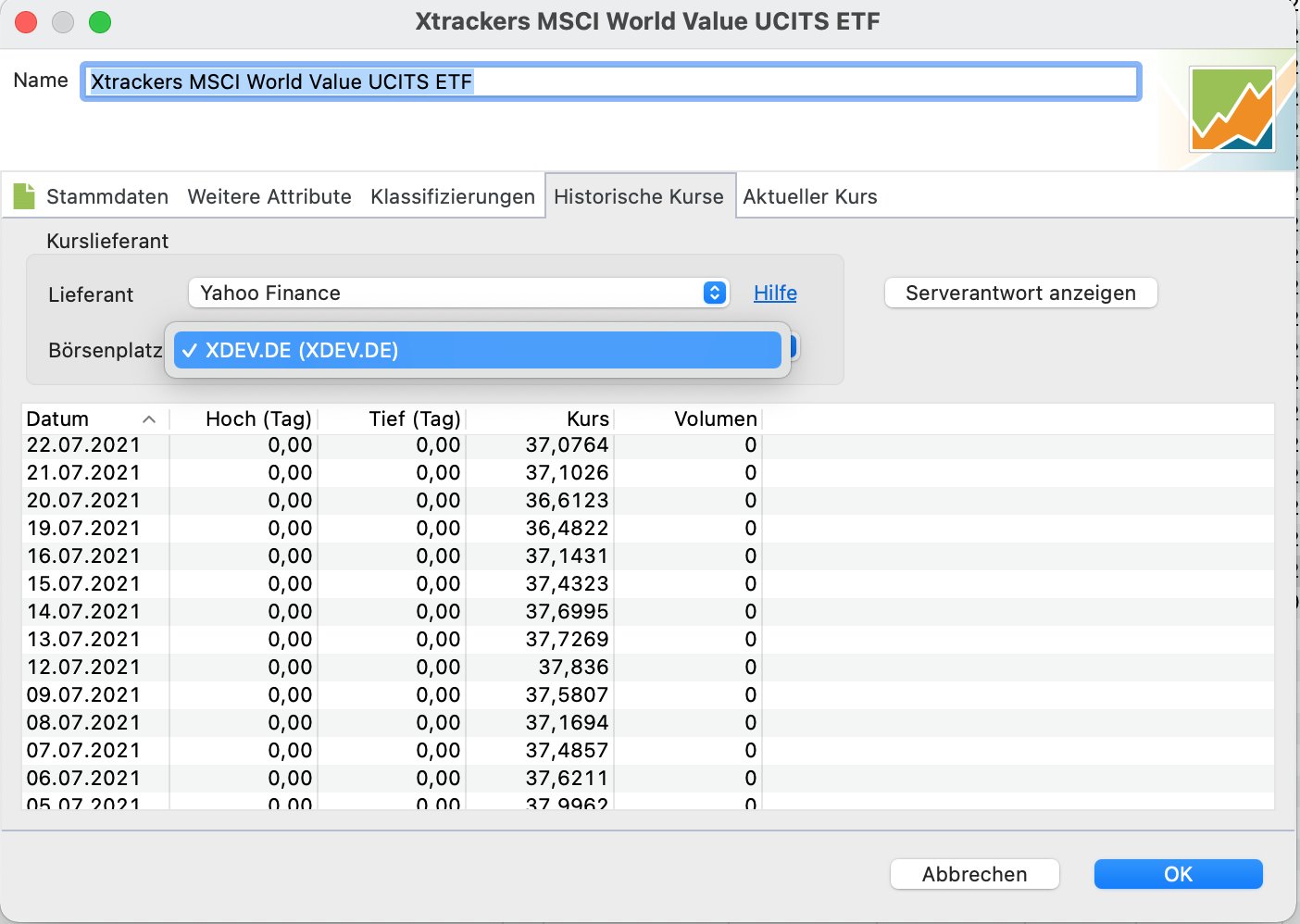The width and height of the screenshot is (1300, 924).
Task: Click the Kurs value 37,836
Action: click(x=574, y=667)
